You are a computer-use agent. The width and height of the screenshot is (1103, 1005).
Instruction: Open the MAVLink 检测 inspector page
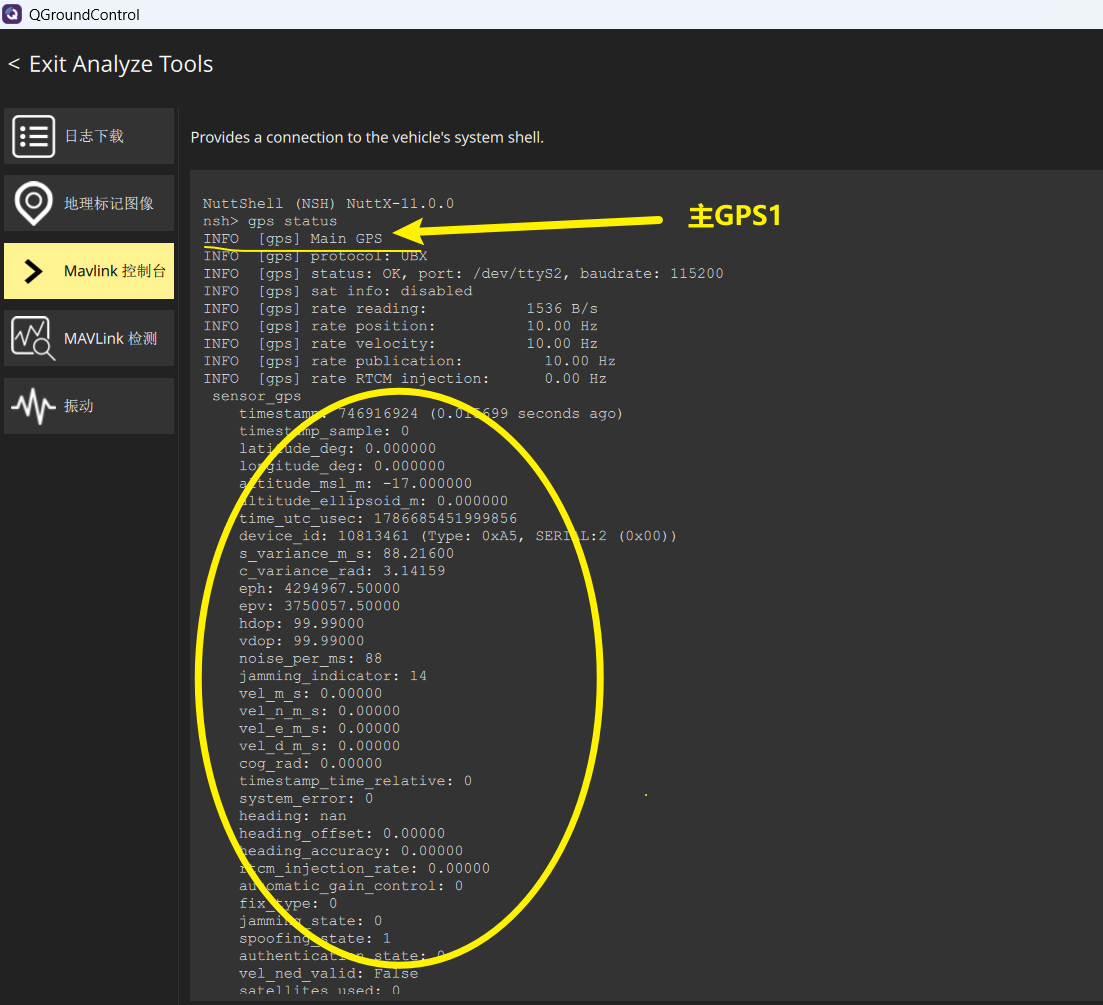(89, 338)
